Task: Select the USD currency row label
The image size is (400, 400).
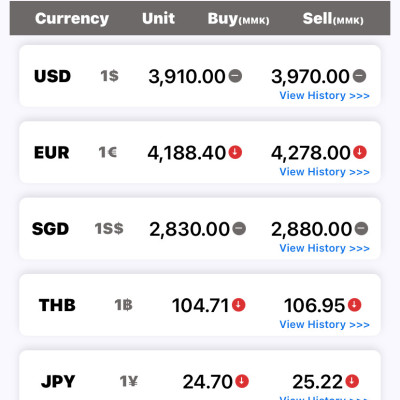Action: pyautogui.click(x=52, y=76)
